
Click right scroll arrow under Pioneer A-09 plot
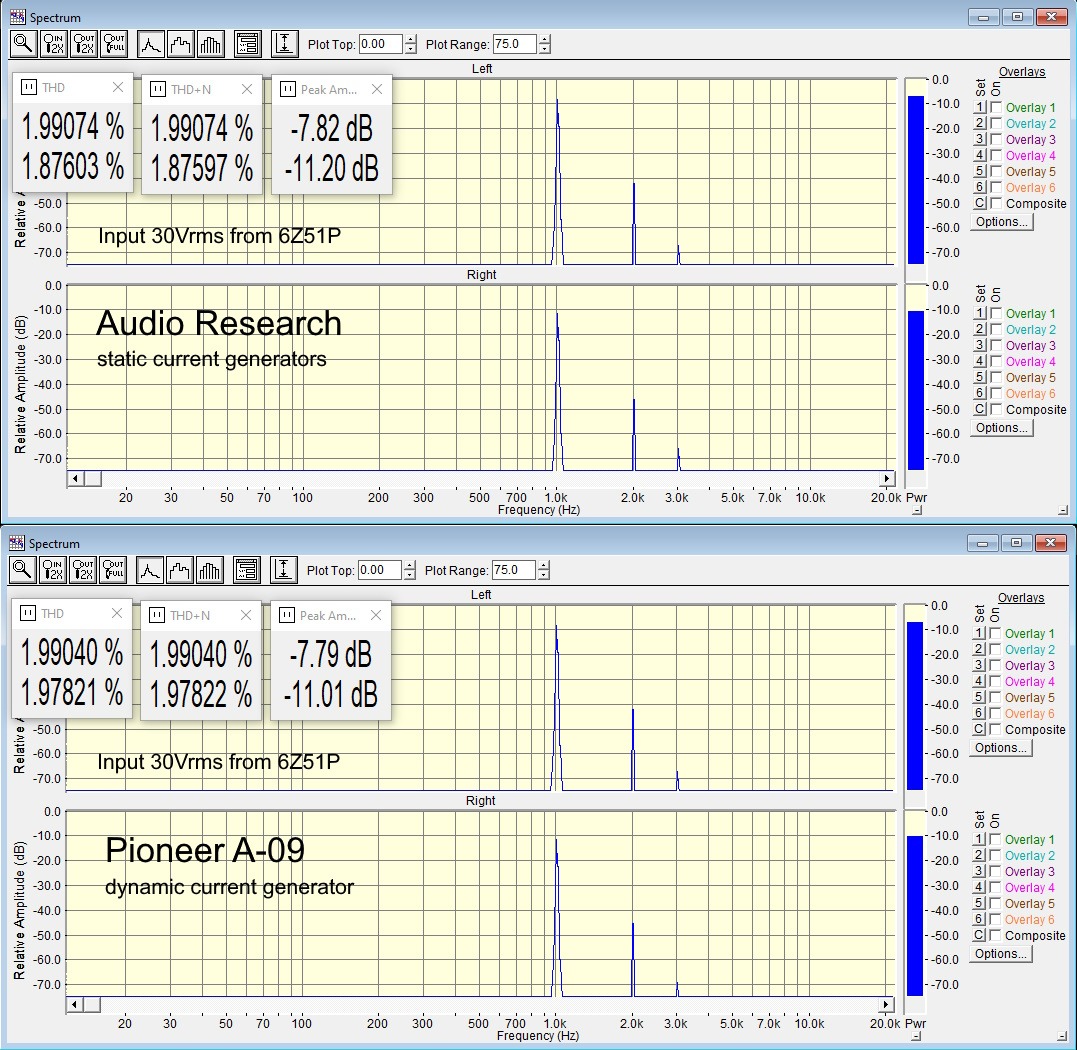tap(886, 1005)
